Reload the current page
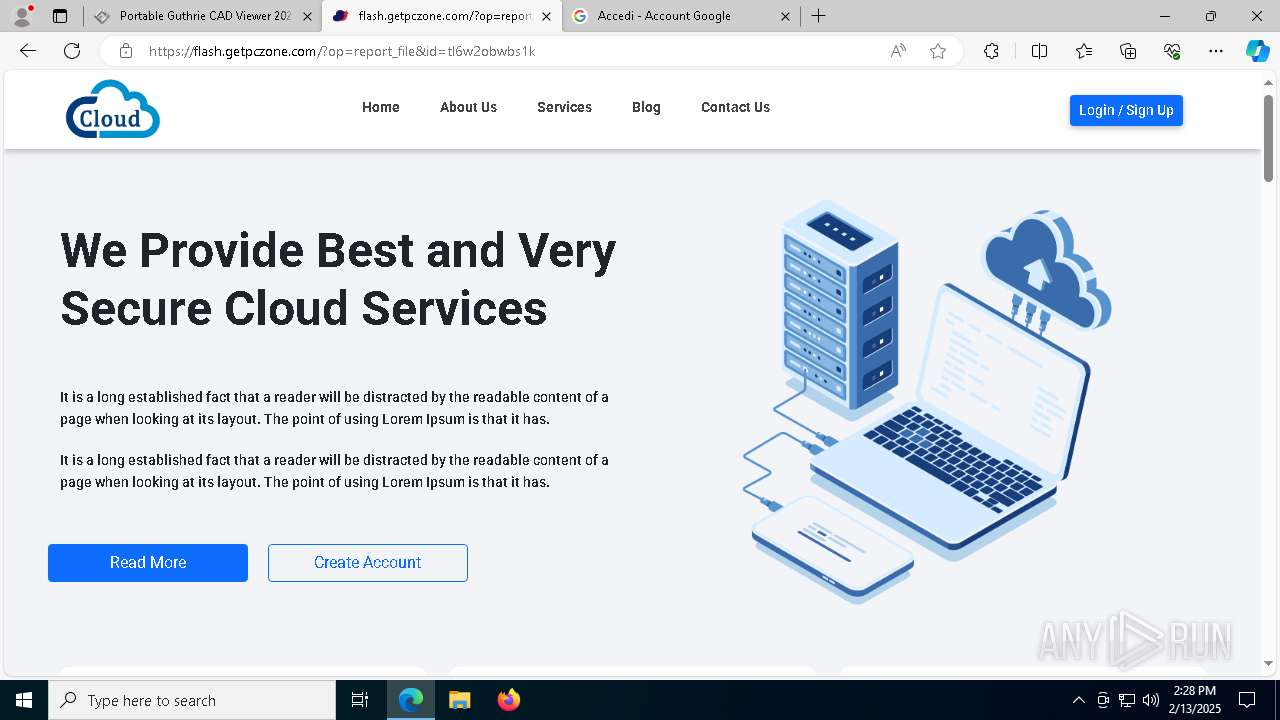The height and width of the screenshot is (720, 1280). 72,51
